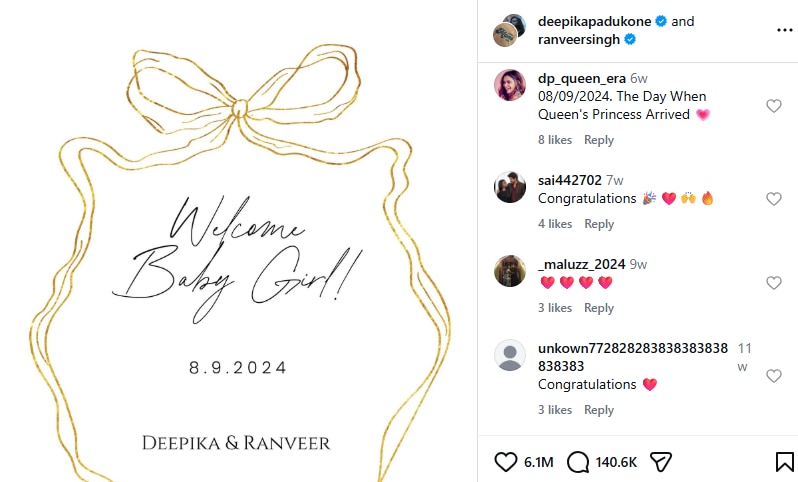This screenshot has width=798, height=482.
Task: Save post with the bookmark icon
Action: point(785,462)
